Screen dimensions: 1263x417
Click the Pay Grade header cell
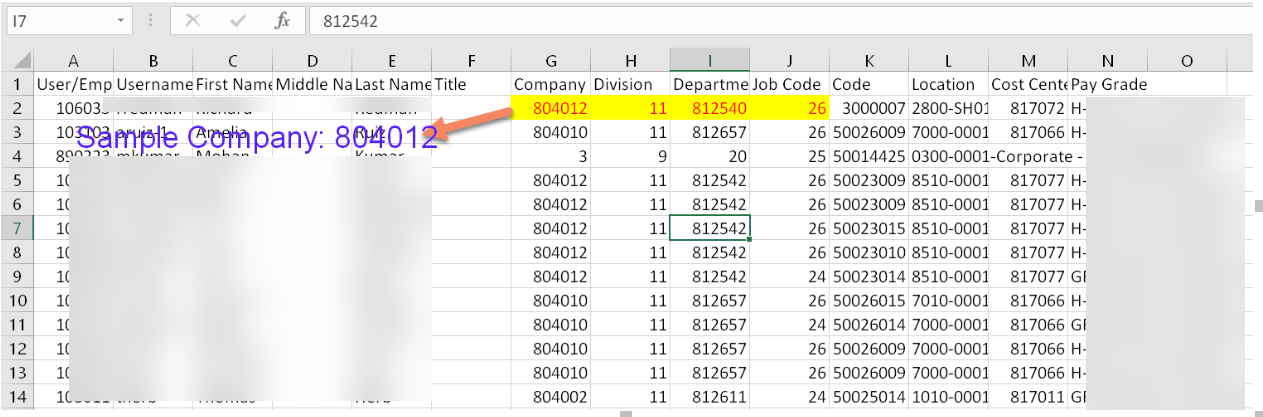(1108, 85)
